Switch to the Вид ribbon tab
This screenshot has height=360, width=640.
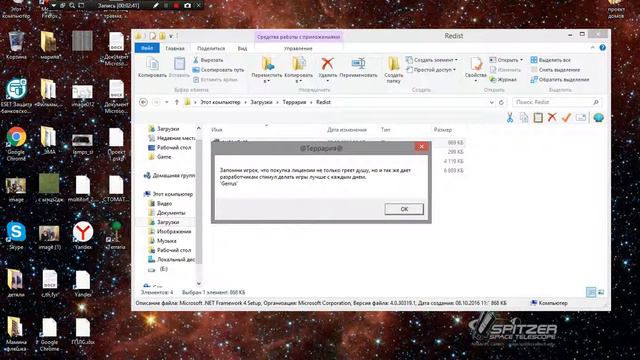242,48
